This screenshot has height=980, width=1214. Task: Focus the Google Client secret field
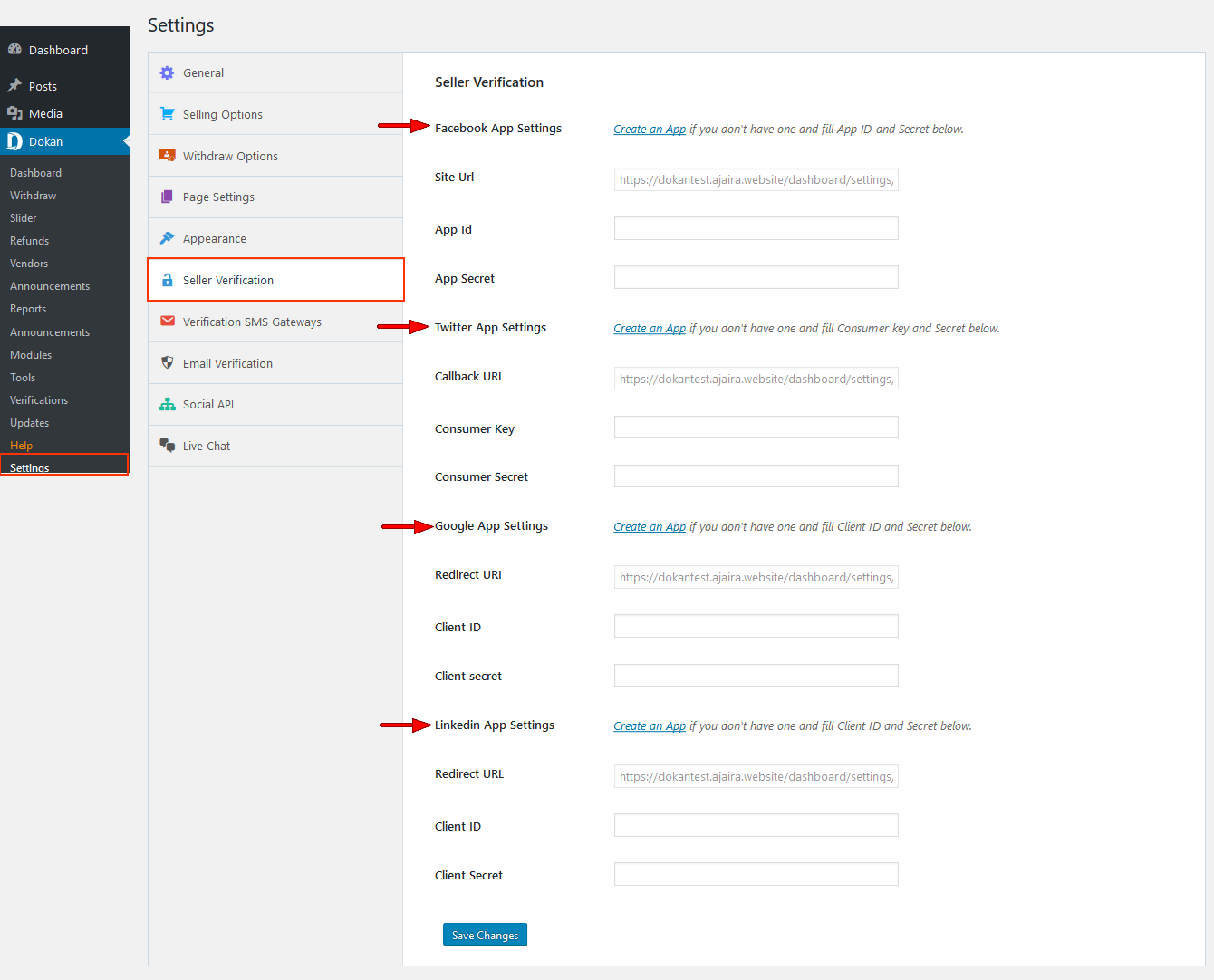point(756,676)
